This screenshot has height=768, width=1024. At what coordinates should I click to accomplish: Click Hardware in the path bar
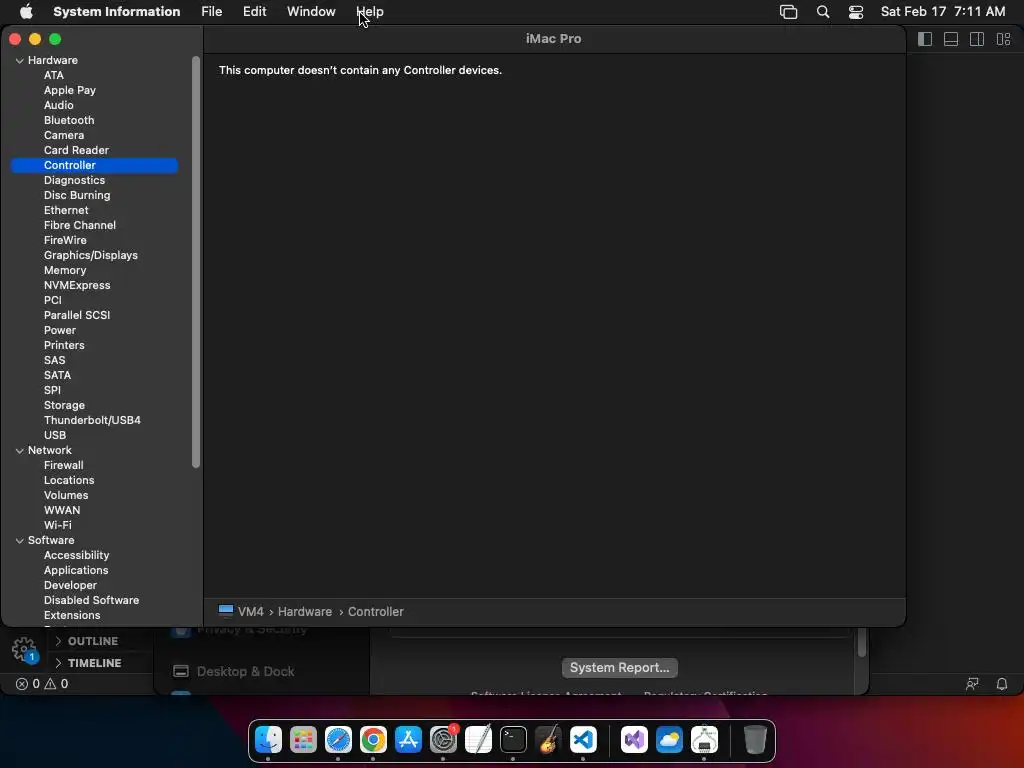(305, 612)
